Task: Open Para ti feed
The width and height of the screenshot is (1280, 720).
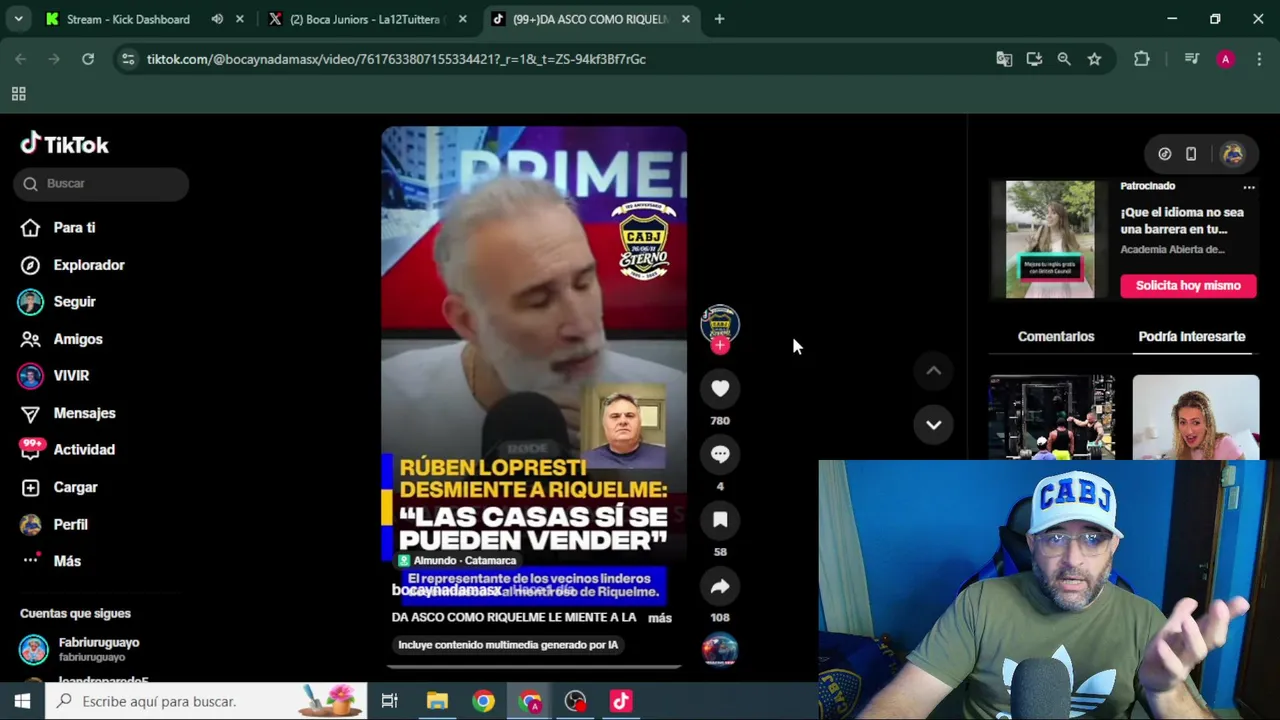Action: pos(74,228)
